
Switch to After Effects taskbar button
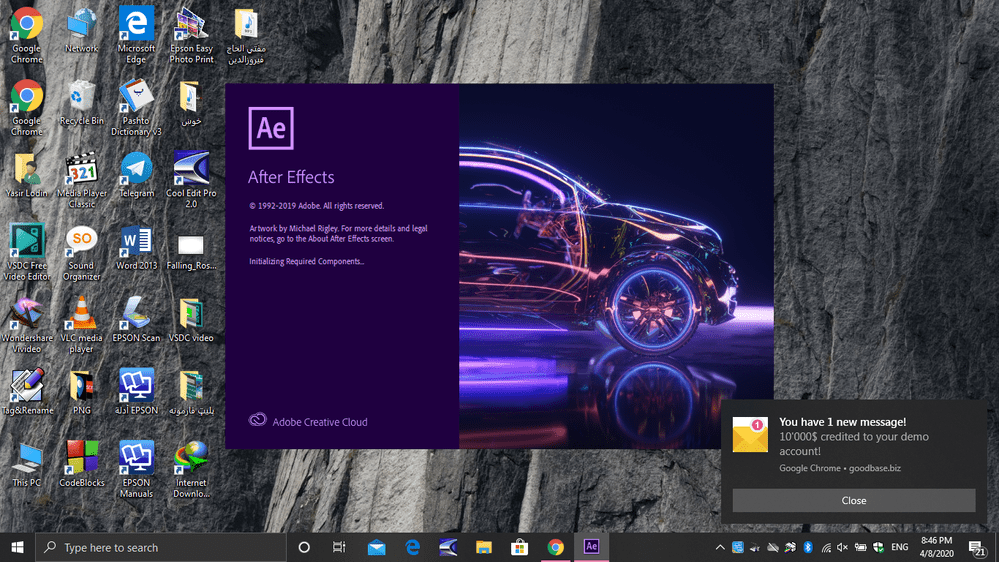pos(591,547)
